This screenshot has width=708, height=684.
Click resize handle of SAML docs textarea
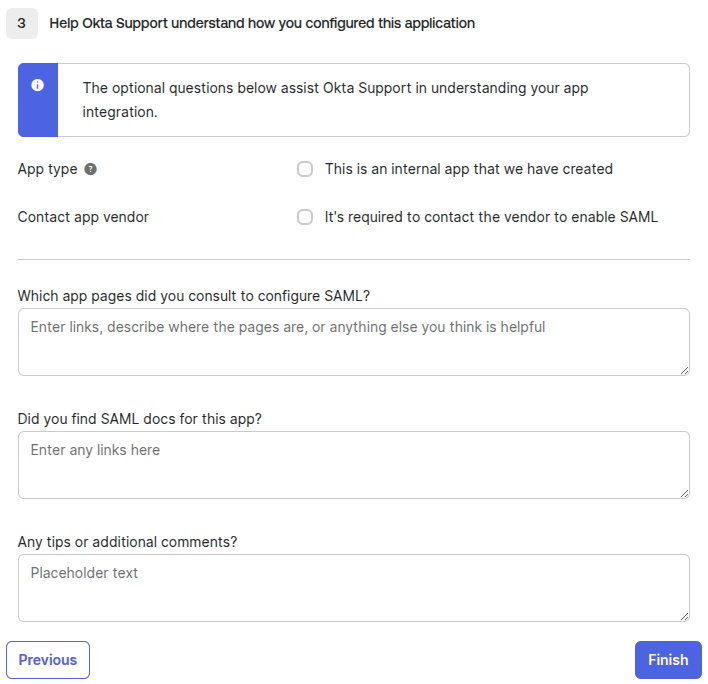[x=684, y=493]
